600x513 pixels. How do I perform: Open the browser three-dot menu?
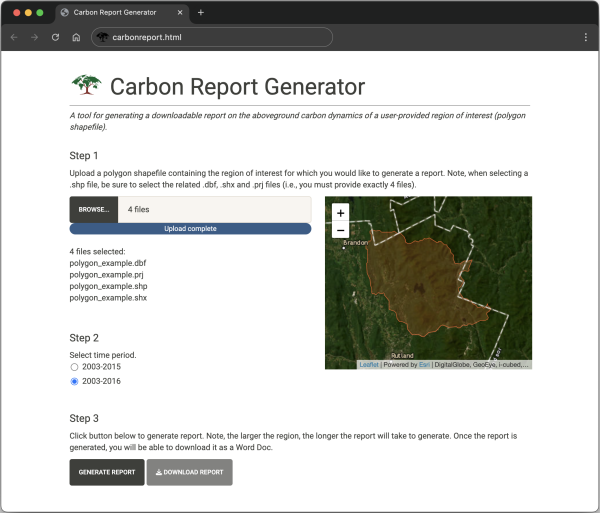click(x=585, y=37)
